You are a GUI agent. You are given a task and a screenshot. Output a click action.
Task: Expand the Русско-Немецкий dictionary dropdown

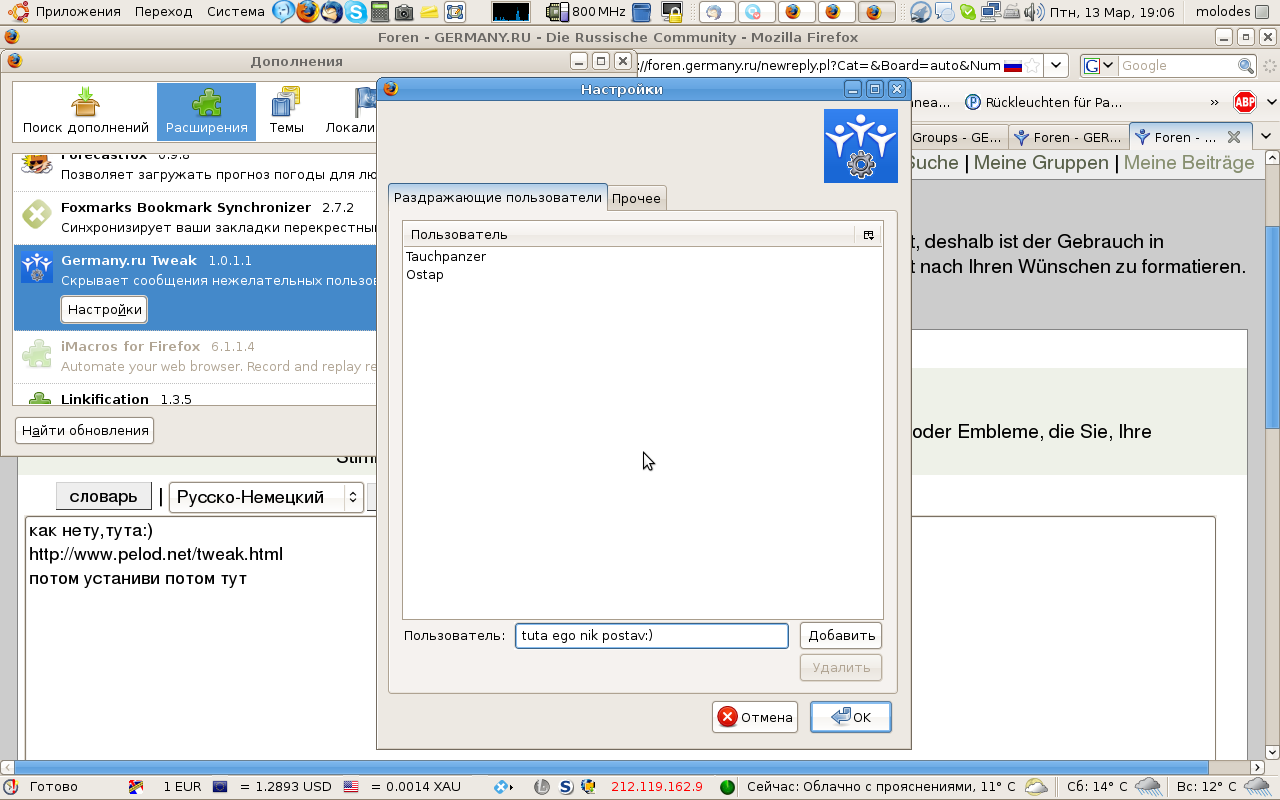tap(352, 497)
